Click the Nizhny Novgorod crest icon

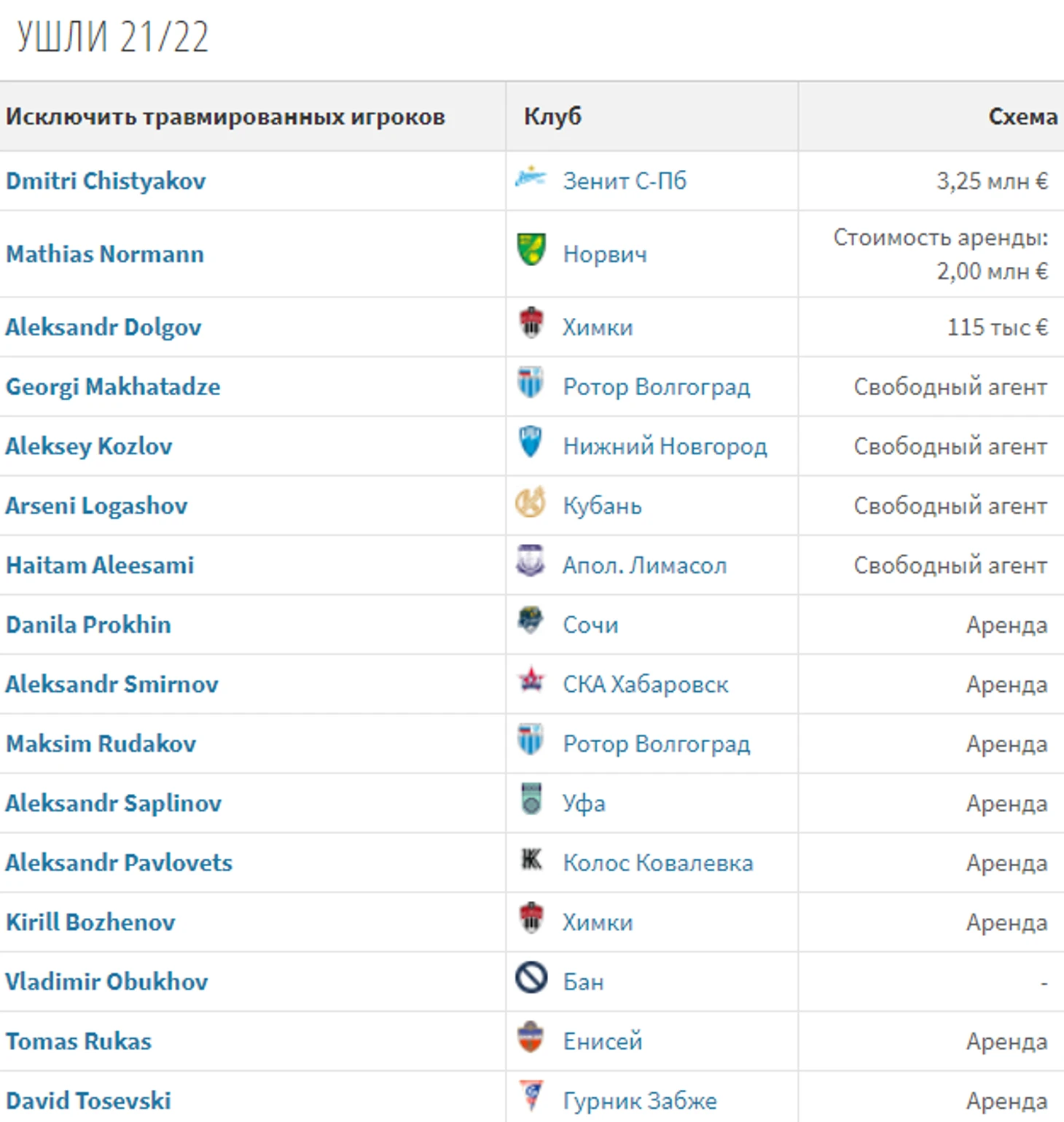[x=531, y=443]
